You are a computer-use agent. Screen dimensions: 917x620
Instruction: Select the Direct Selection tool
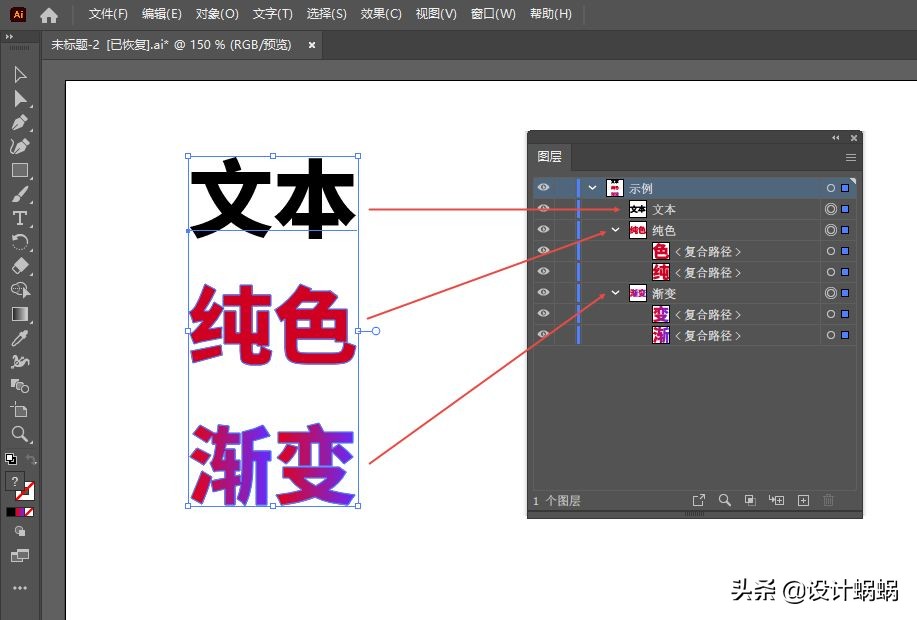[20, 99]
